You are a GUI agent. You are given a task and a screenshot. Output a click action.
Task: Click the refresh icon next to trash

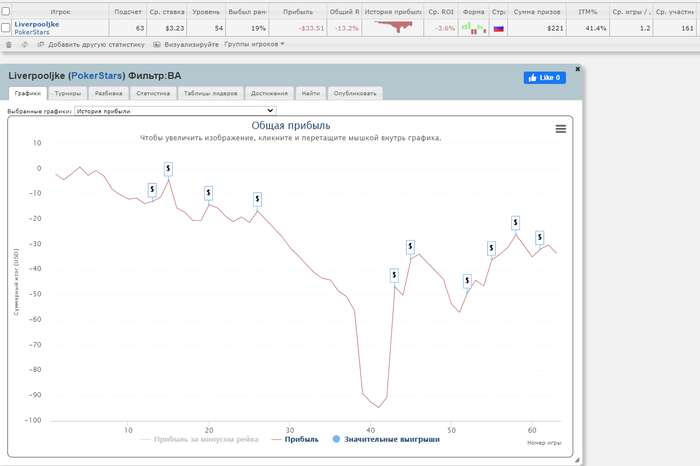[x=25, y=45]
